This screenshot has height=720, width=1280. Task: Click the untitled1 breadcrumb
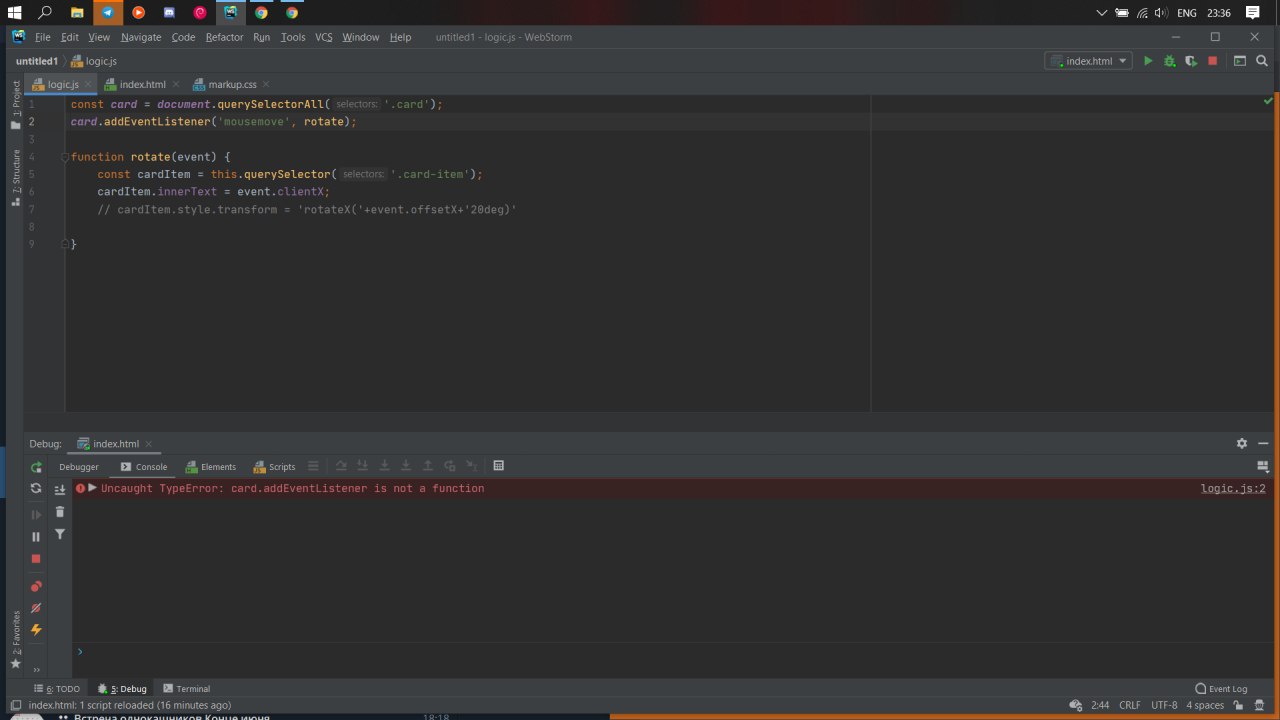[37, 61]
